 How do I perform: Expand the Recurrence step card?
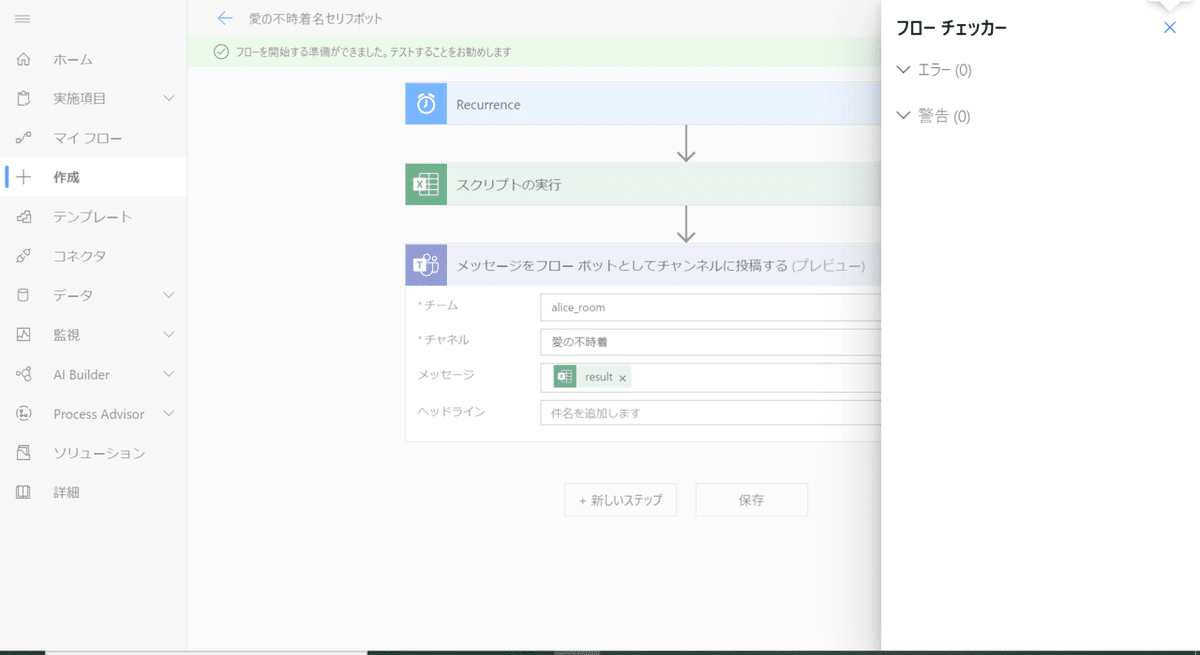tap(643, 104)
